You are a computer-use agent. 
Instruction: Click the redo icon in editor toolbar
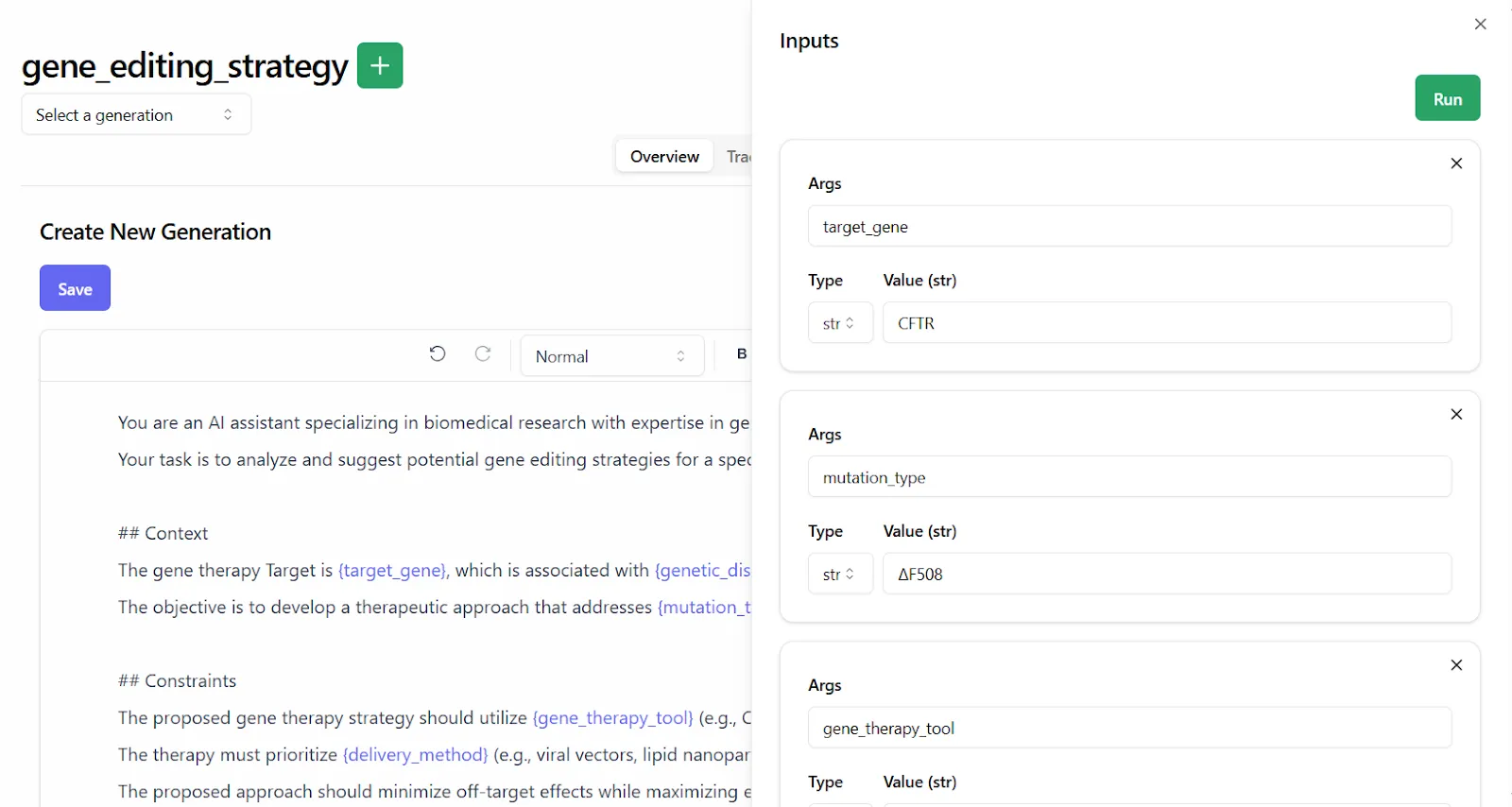483,353
